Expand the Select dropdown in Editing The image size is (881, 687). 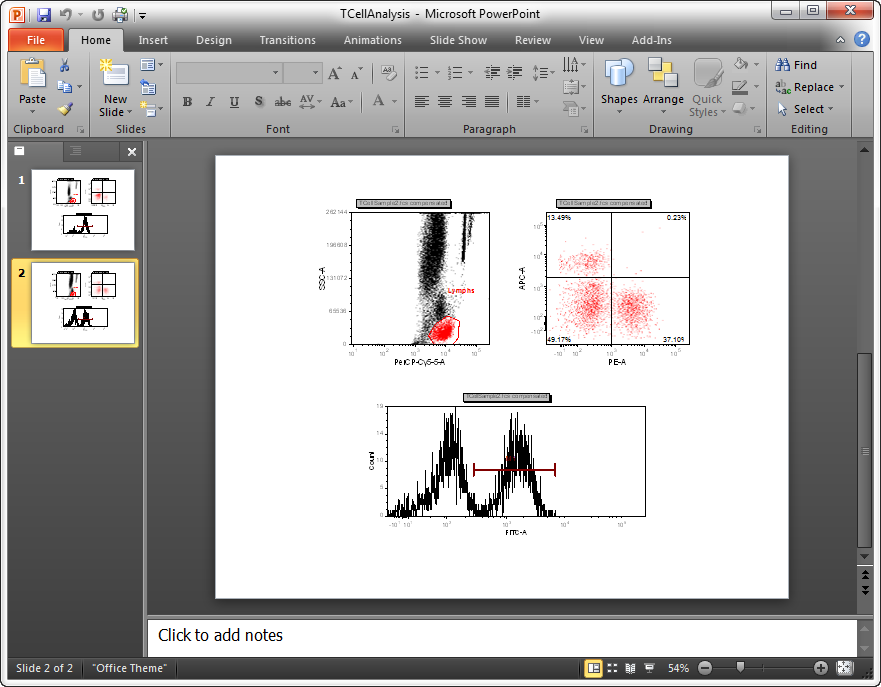[x=809, y=109]
